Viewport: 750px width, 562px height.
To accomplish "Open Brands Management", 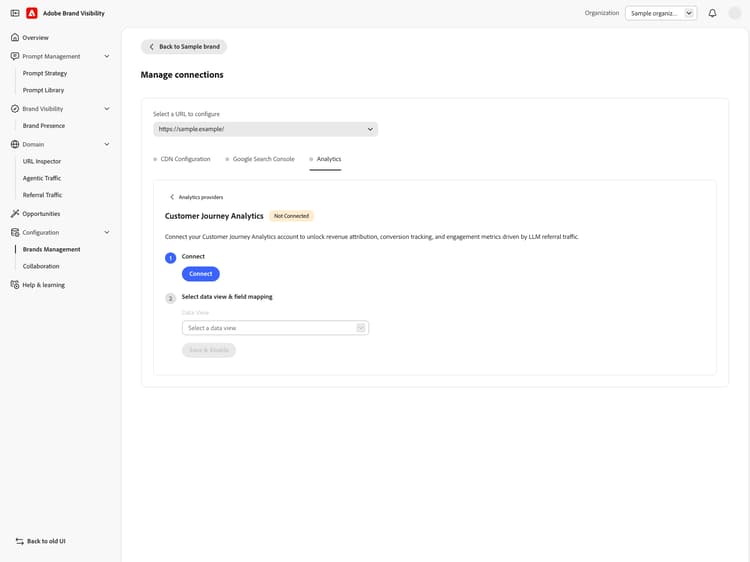I will coord(52,249).
